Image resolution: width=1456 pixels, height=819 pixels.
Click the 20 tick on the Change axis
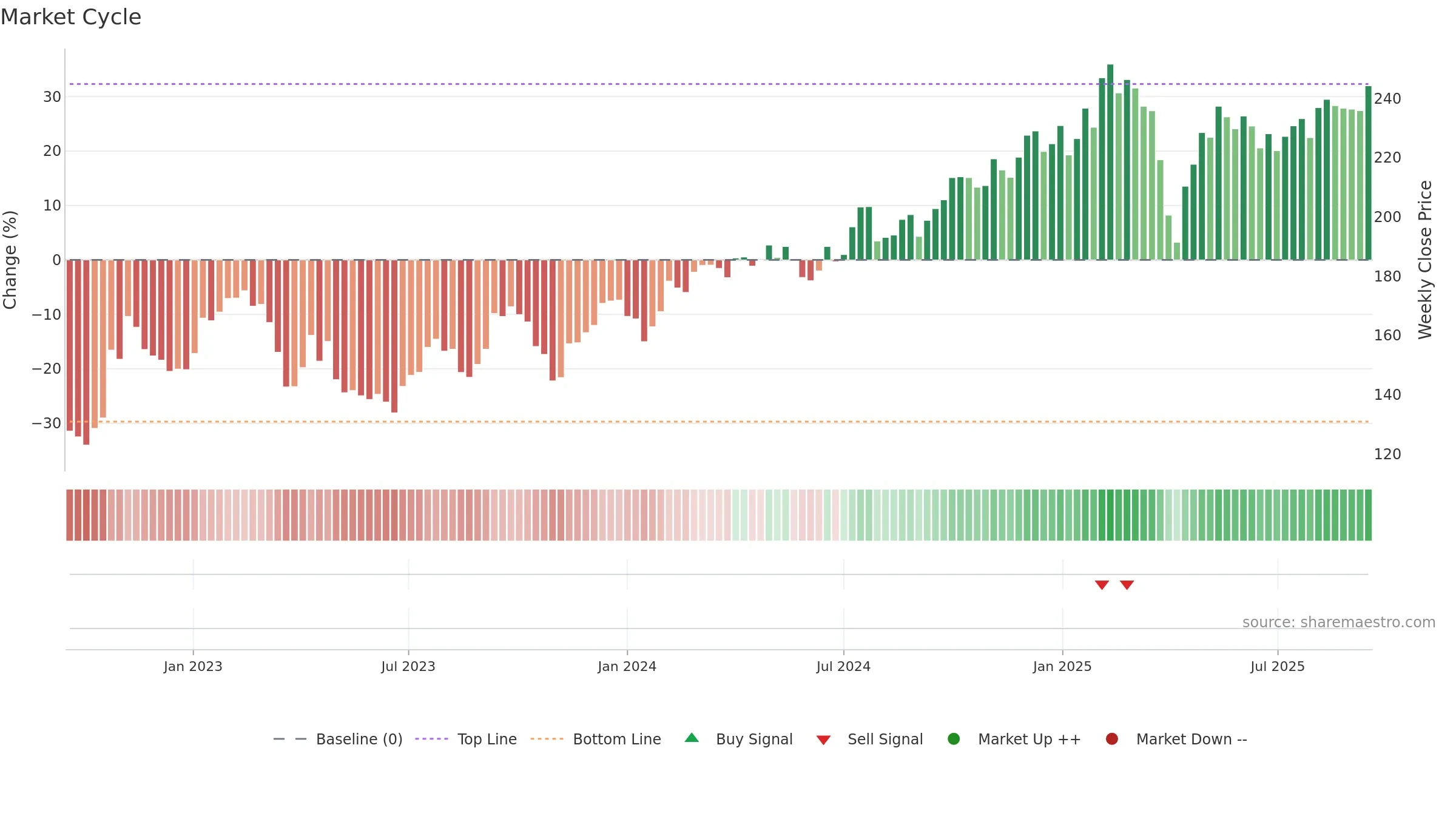pos(52,151)
